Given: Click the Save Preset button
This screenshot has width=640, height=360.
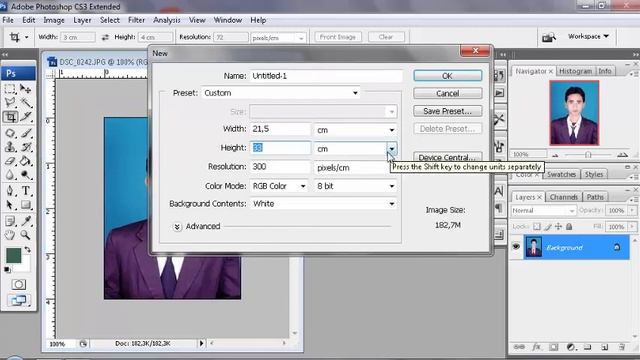Looking at the screenshot, I should (447, 111).
